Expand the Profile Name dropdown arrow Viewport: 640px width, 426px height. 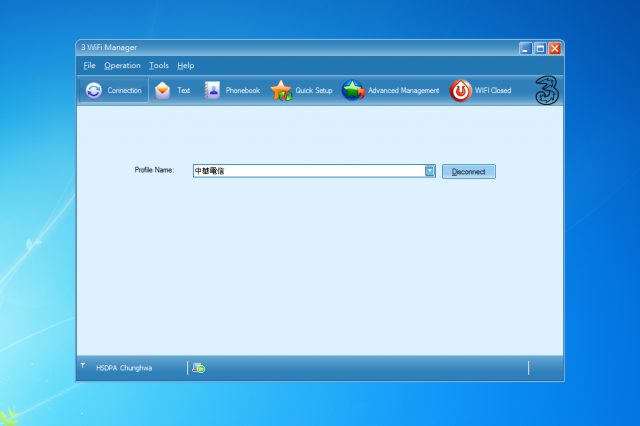tap(429, 171)
